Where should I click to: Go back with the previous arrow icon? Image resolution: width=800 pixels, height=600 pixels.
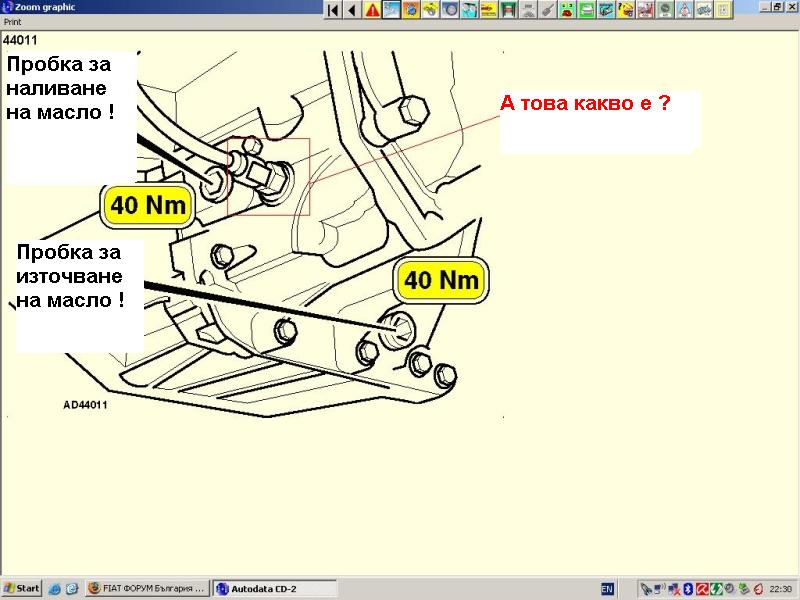(352, 10)
